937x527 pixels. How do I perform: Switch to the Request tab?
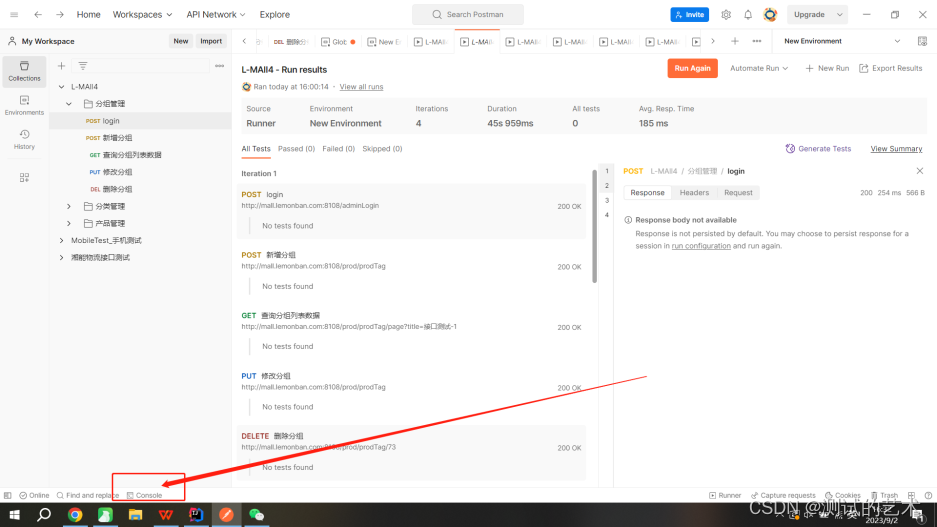tap(738, 192)
